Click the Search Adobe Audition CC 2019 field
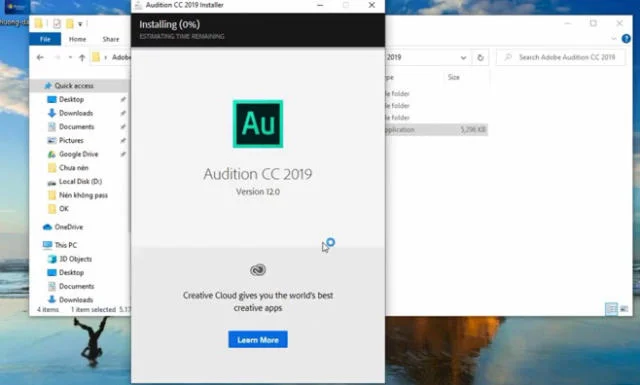This screenshot has height=385, width=640. coord(560,58)
